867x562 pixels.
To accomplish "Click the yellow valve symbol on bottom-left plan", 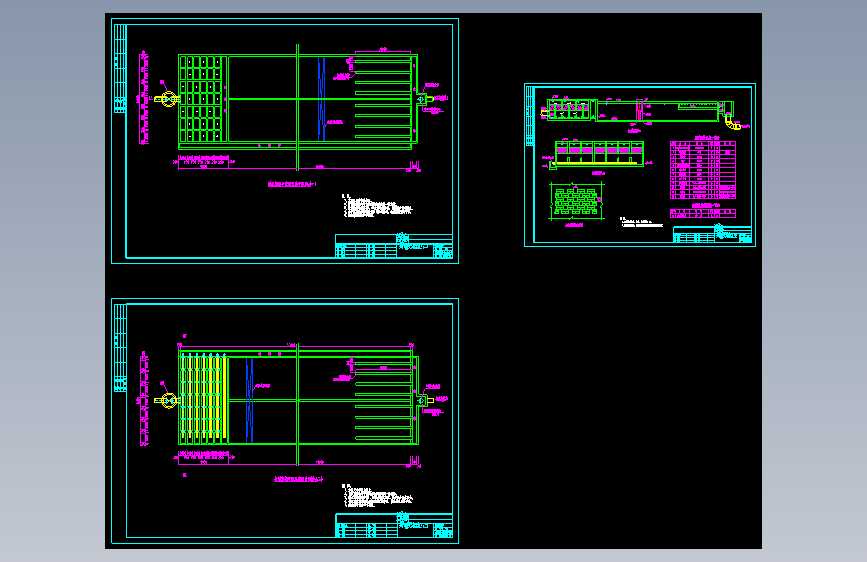I will click(167, 400).
